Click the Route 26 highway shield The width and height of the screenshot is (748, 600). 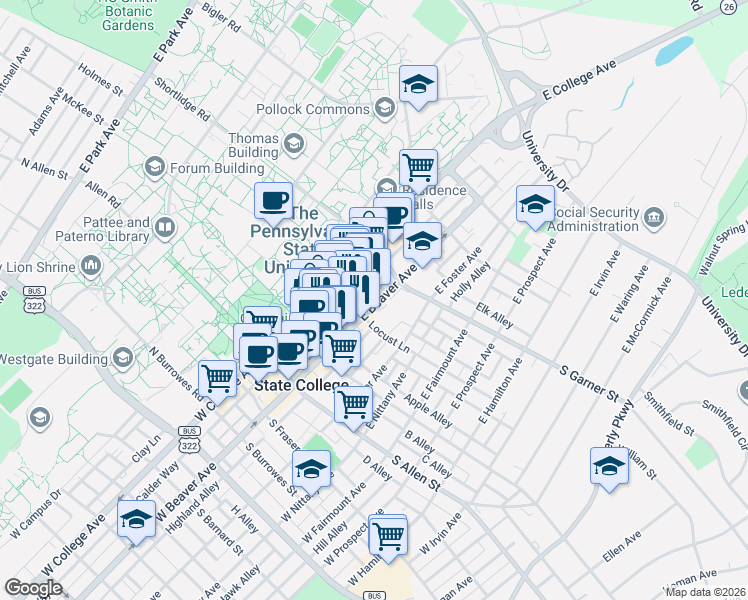[728, 7]
